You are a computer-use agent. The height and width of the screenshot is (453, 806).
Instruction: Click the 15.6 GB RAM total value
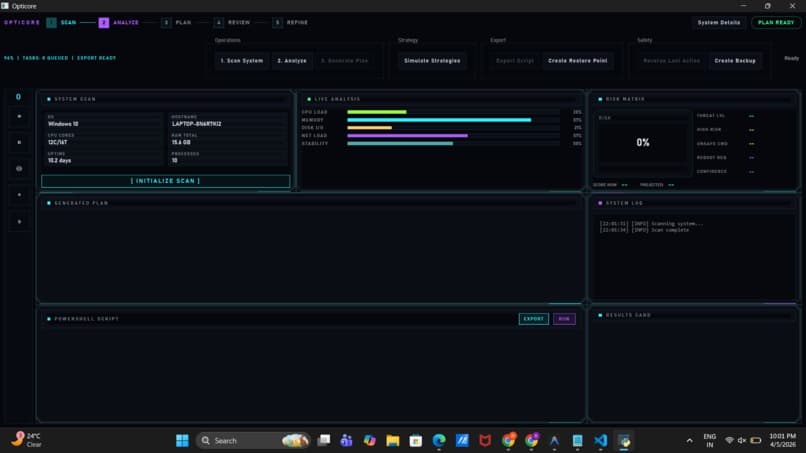tap(181, 142)
